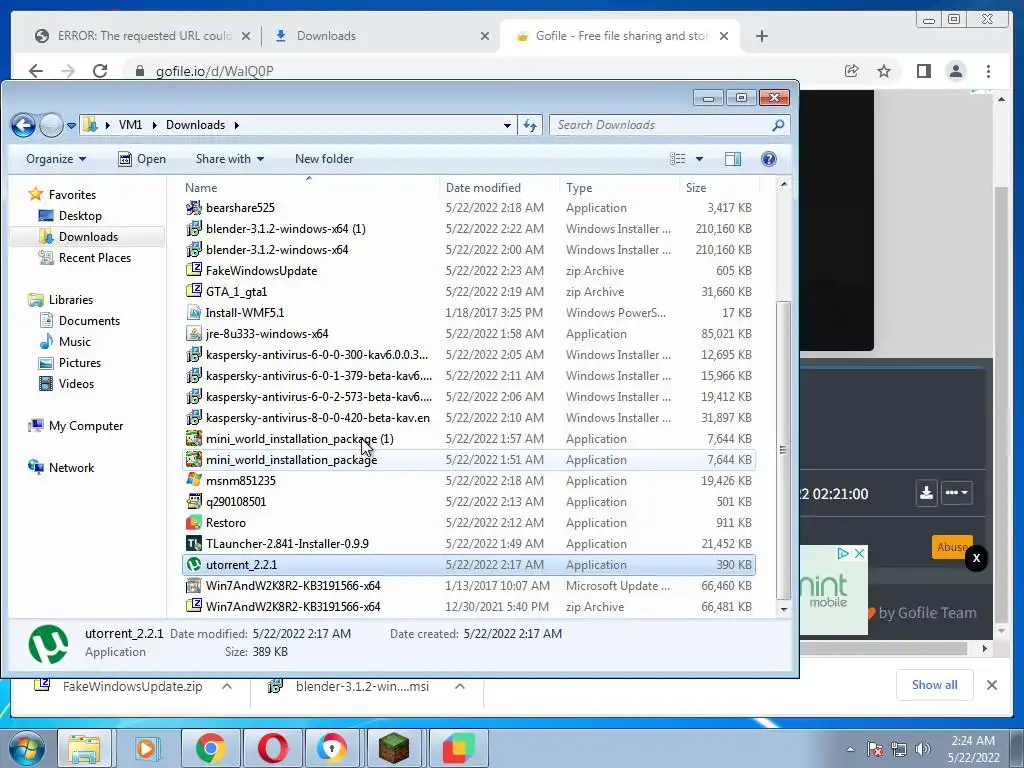Open FakeWindowsUpdate.zip download options arrow
1024x768 pixels.
(227, 686)
